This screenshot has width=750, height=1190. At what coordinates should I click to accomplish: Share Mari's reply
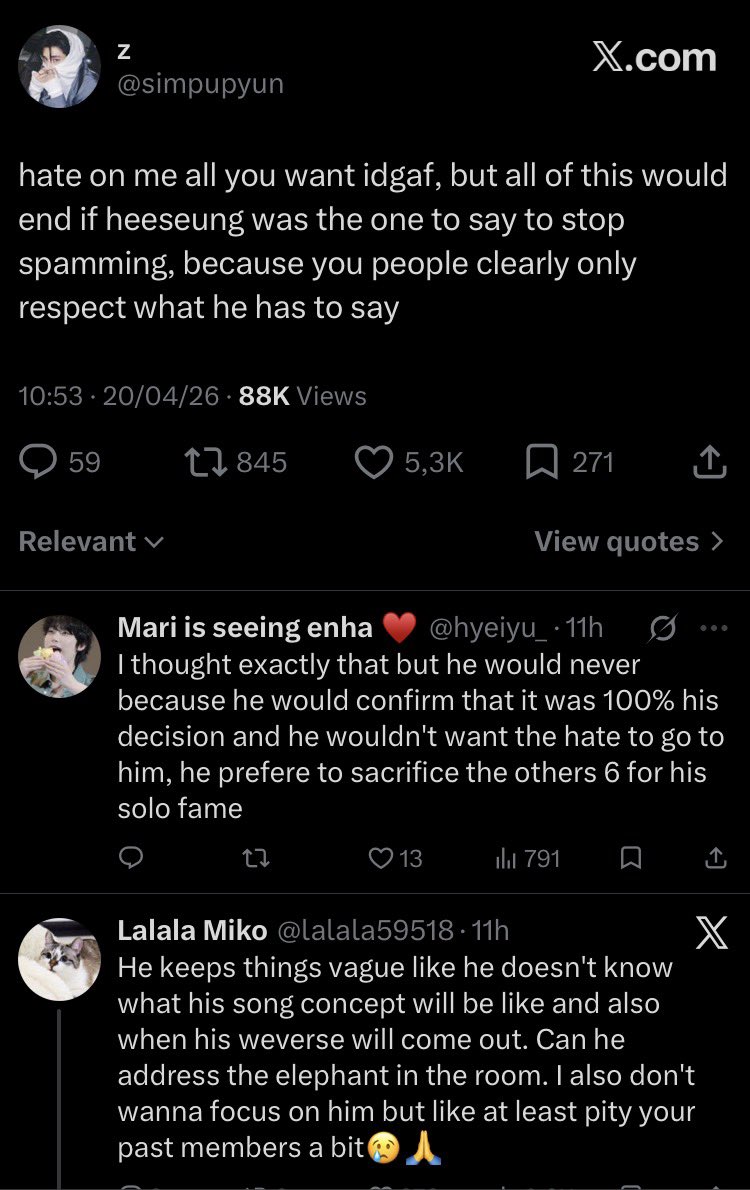(x=716, y=858)
